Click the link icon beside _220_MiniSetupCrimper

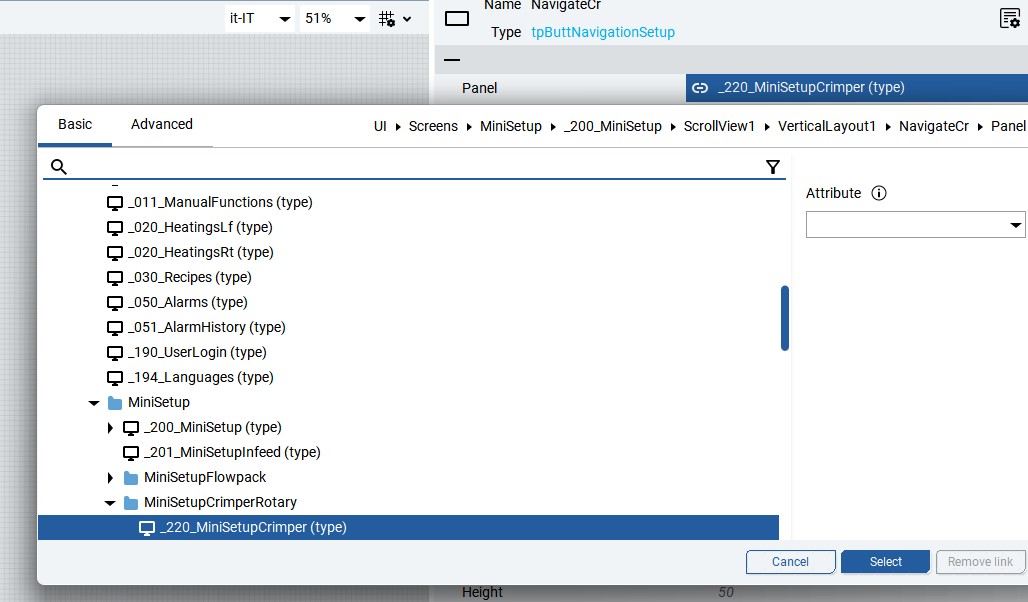click(x=700, y=88)
